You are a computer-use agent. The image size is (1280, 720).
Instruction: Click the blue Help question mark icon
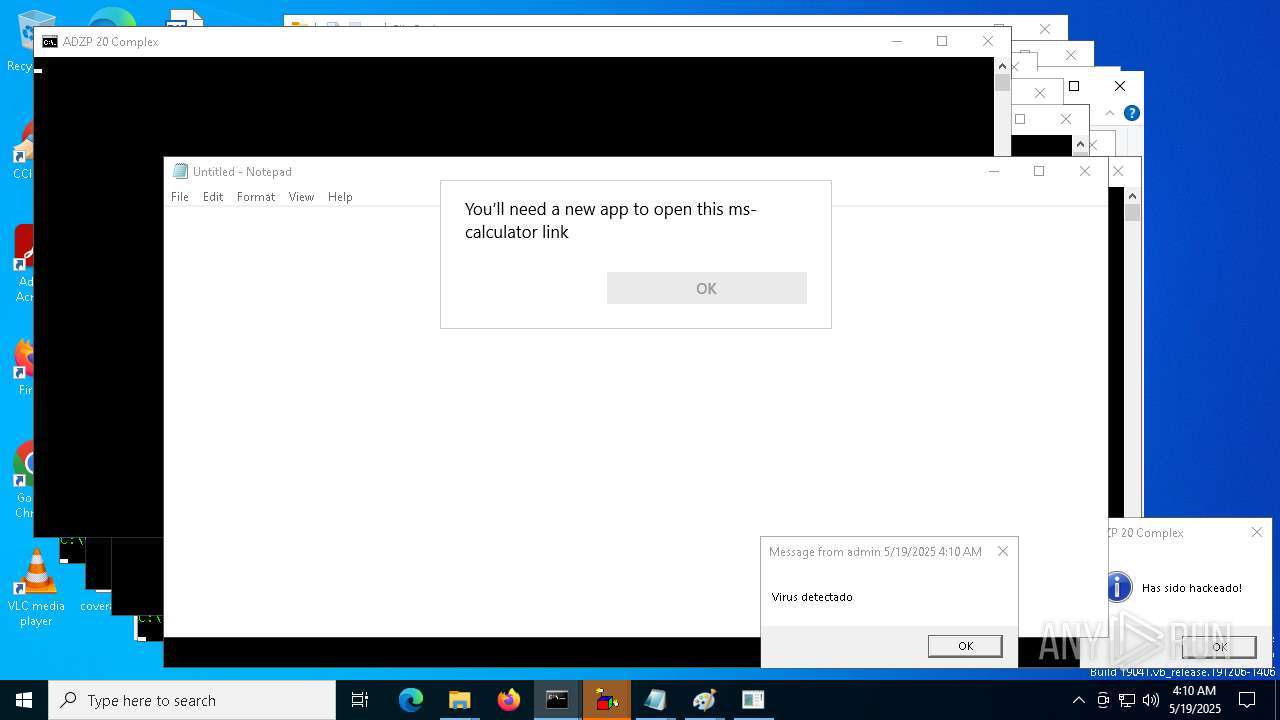(1131, 113)
